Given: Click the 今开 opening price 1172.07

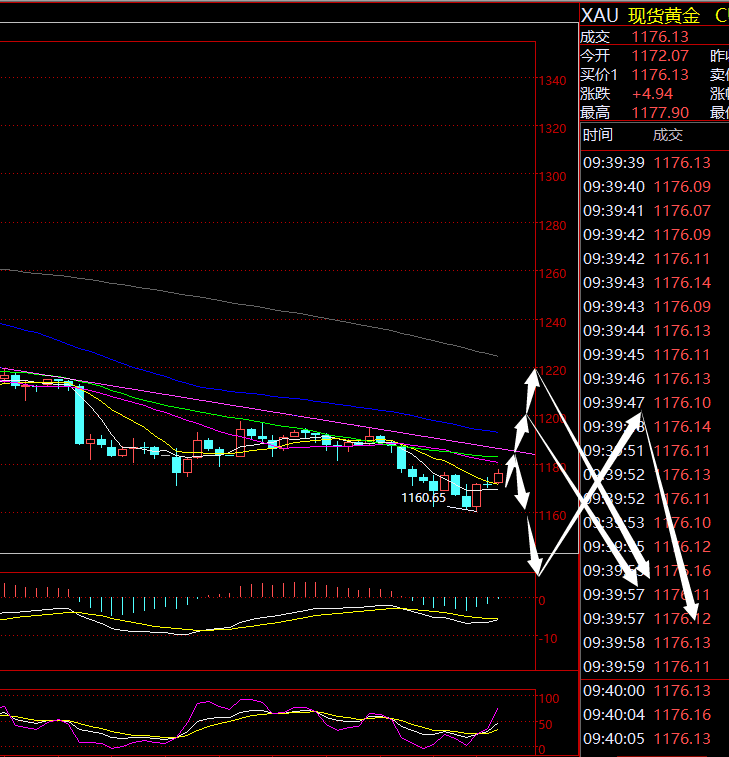Looking at the screenshot, I should (x=660, y=56).
